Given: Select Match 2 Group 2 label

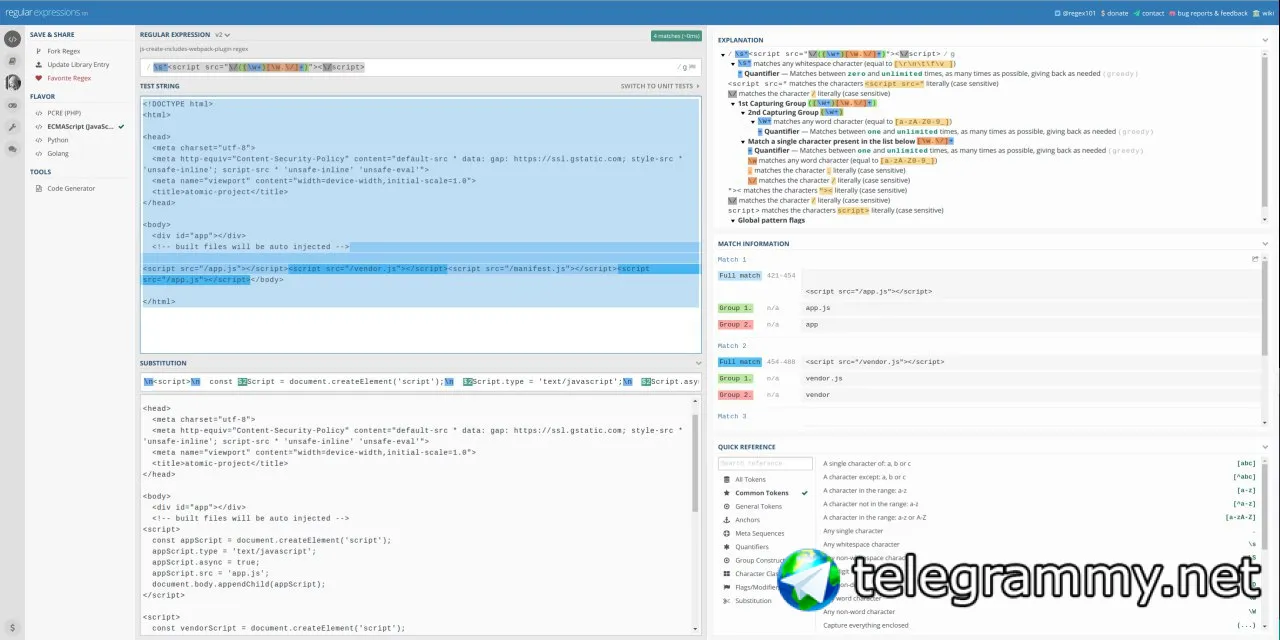Looking at the screenshot, I should [735, 395].
